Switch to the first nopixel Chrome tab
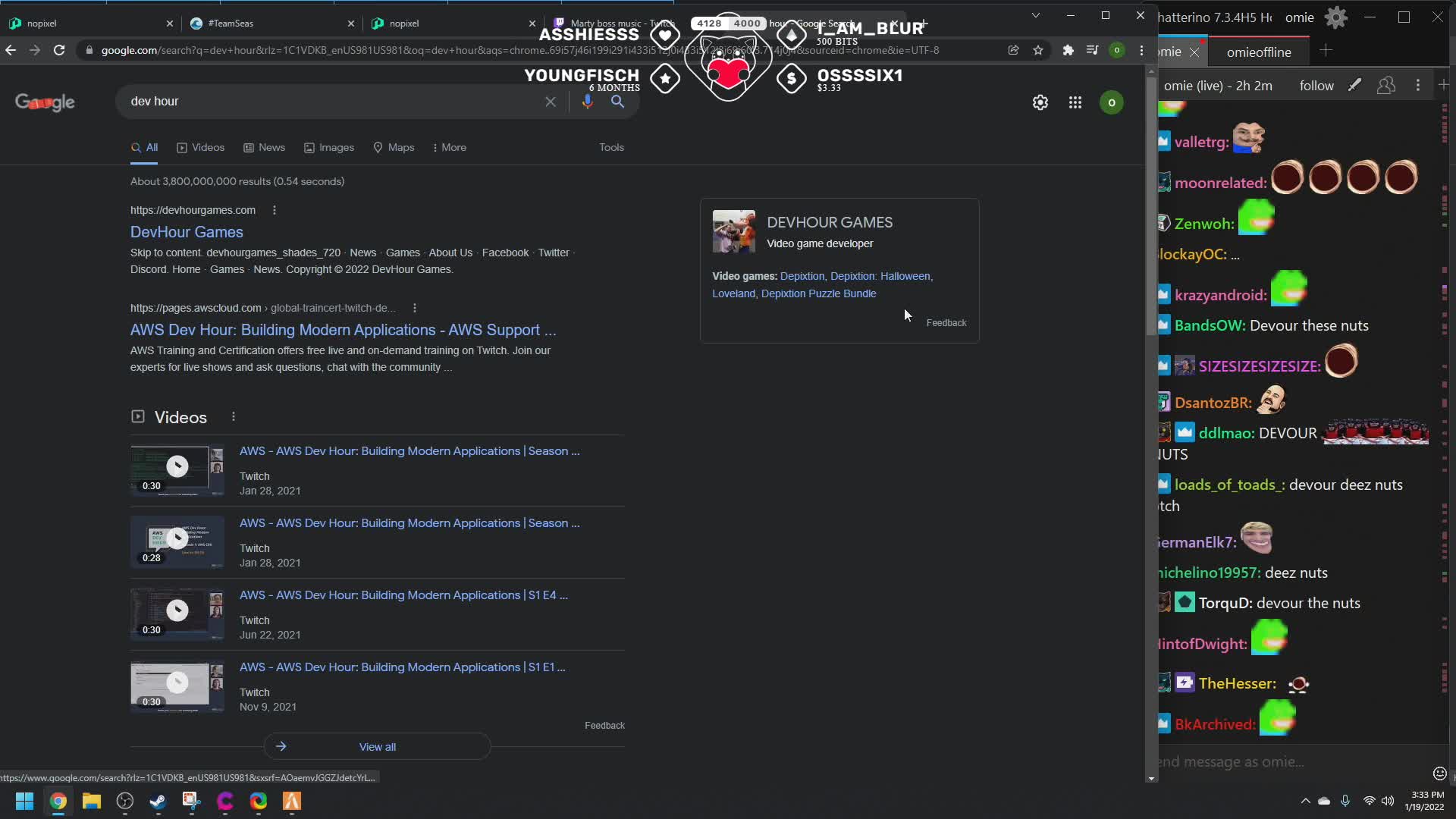Viewport: 1456px width, 819px height. pos(90,24)
